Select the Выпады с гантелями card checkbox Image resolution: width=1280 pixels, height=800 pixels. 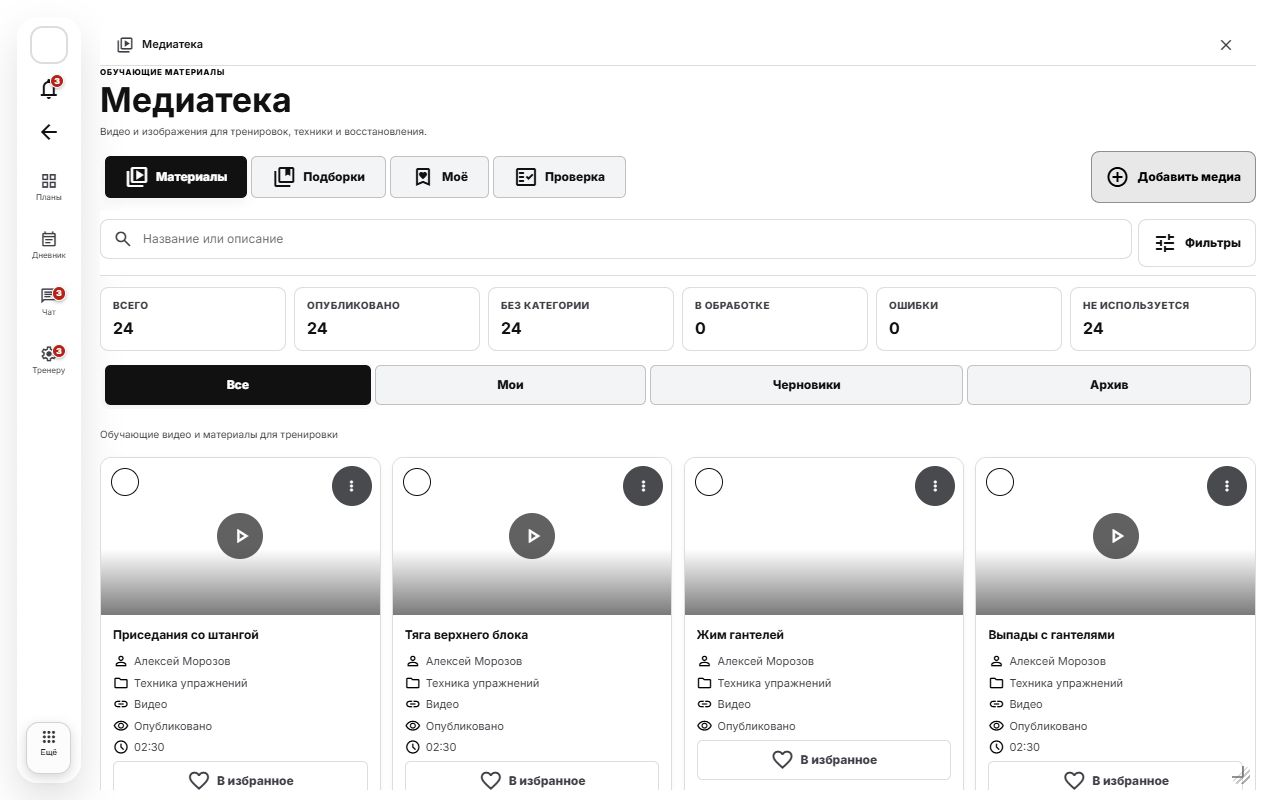point(1000,482)
